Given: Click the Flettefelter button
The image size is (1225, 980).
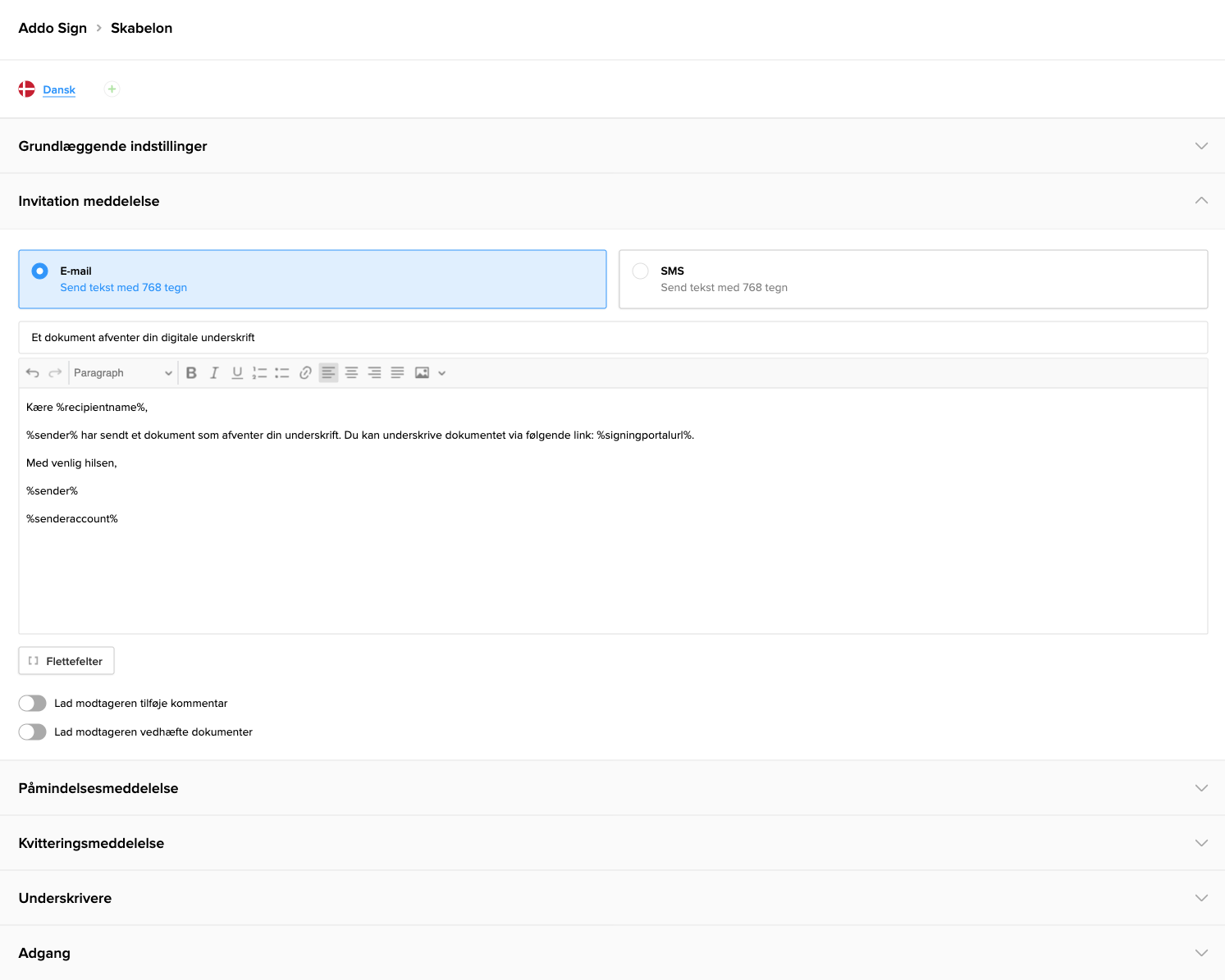Looking at the screenshot, I should click(66, 660).
